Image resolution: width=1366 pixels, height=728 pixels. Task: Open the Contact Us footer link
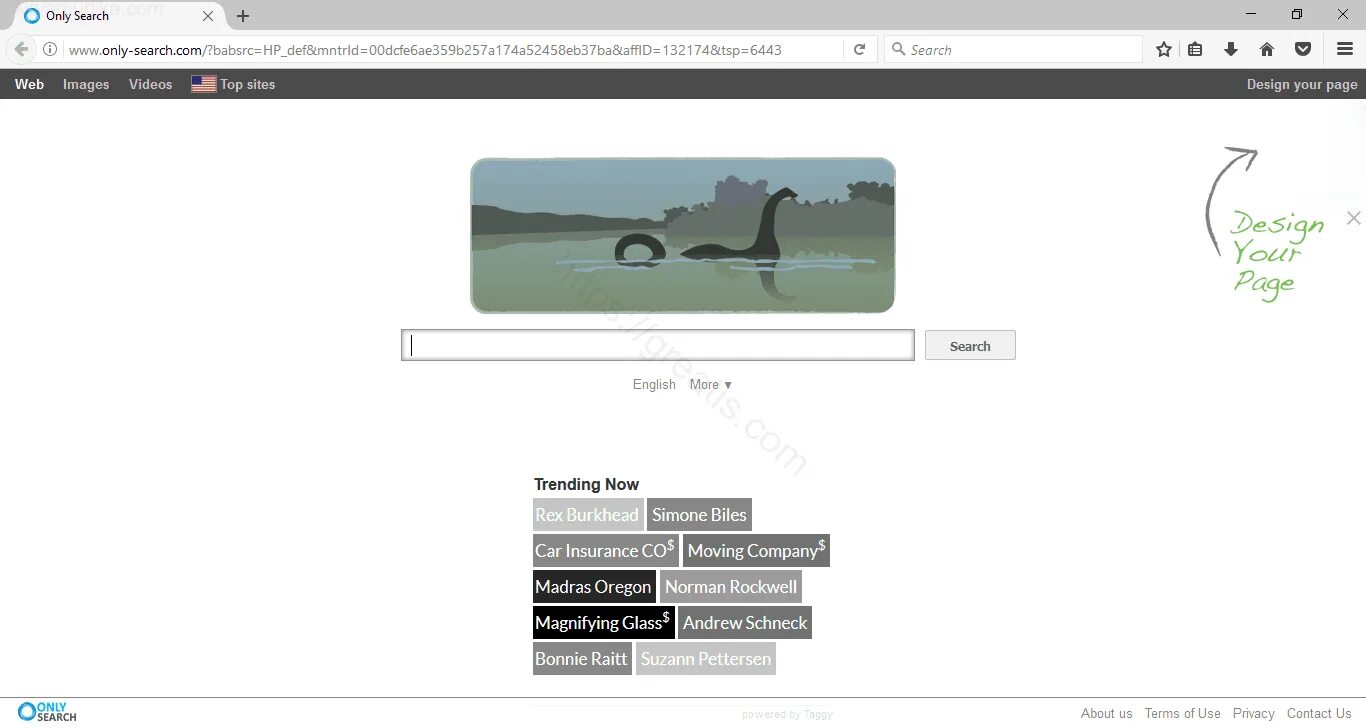1319,713
